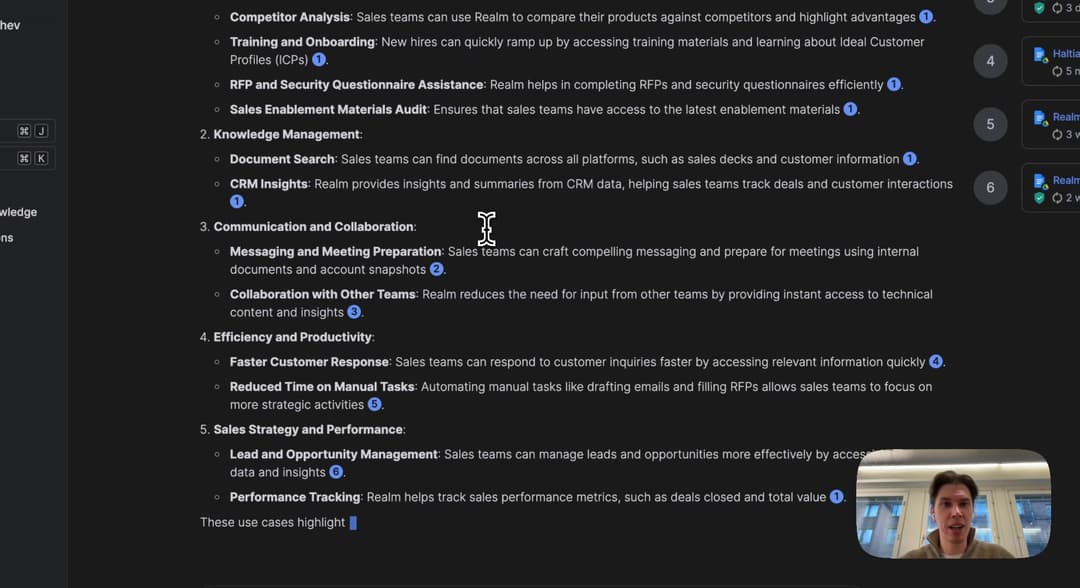Viewport: 1080px width, 588px height.
Task: Click the green shield icon on source 6
Action: (x=1040, y=198)
